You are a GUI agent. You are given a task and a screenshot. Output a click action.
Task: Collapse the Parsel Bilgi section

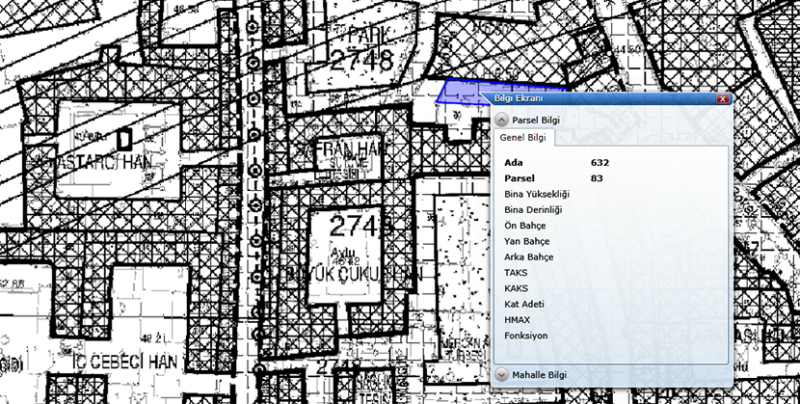[502, 120]
